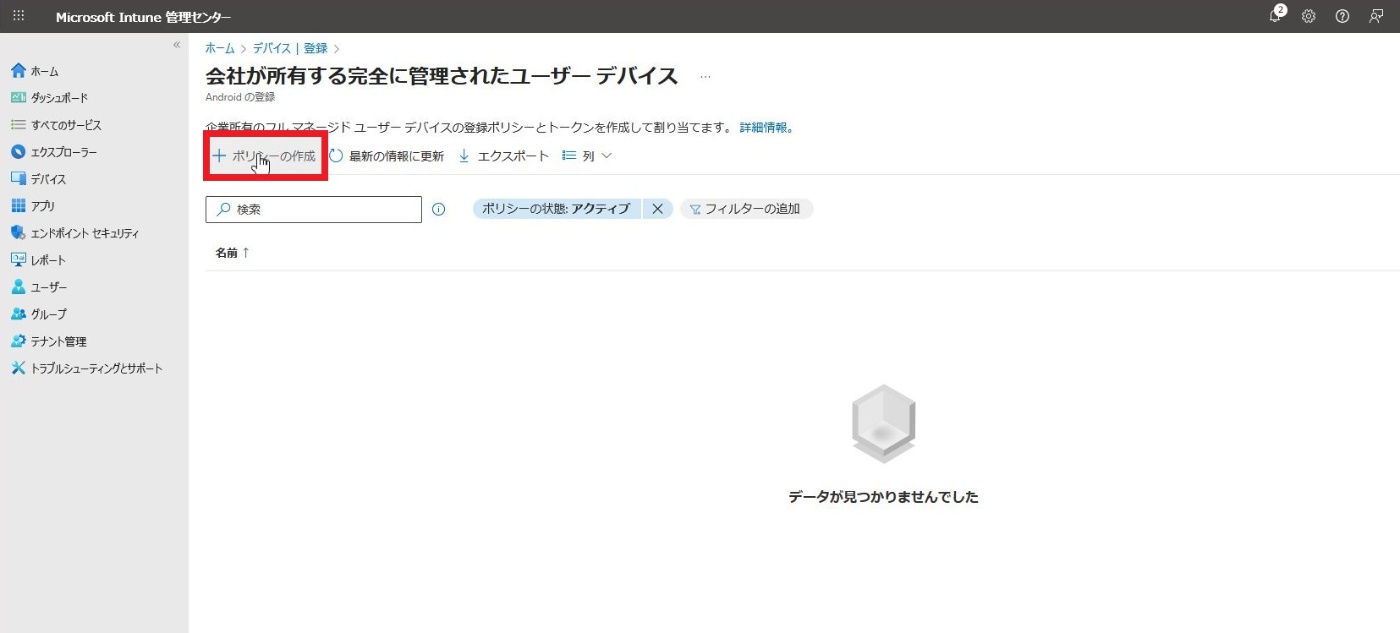Open the settings gear icon
Viewport: 1400px width, 633px height.
[1309, 16]
